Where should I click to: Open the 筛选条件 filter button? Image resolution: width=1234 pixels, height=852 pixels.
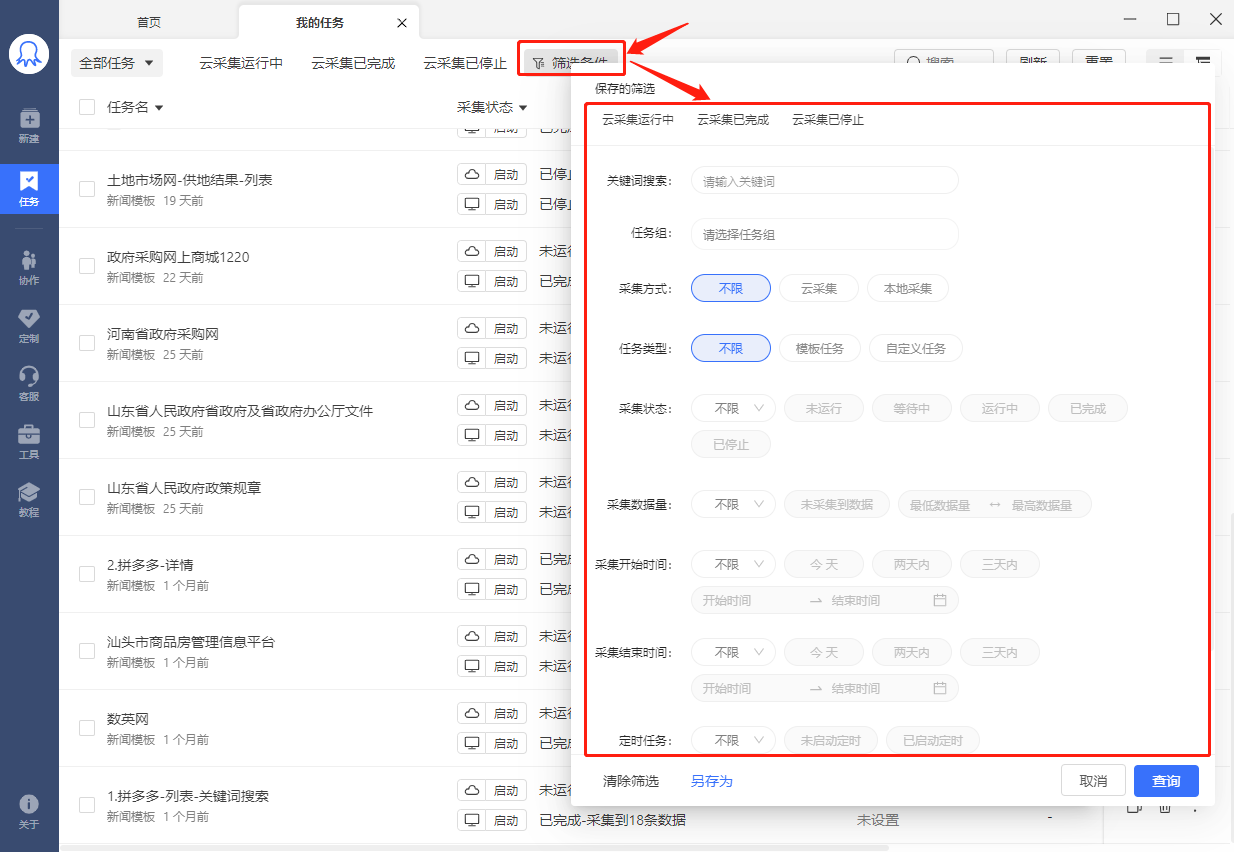tap(572, 63)
